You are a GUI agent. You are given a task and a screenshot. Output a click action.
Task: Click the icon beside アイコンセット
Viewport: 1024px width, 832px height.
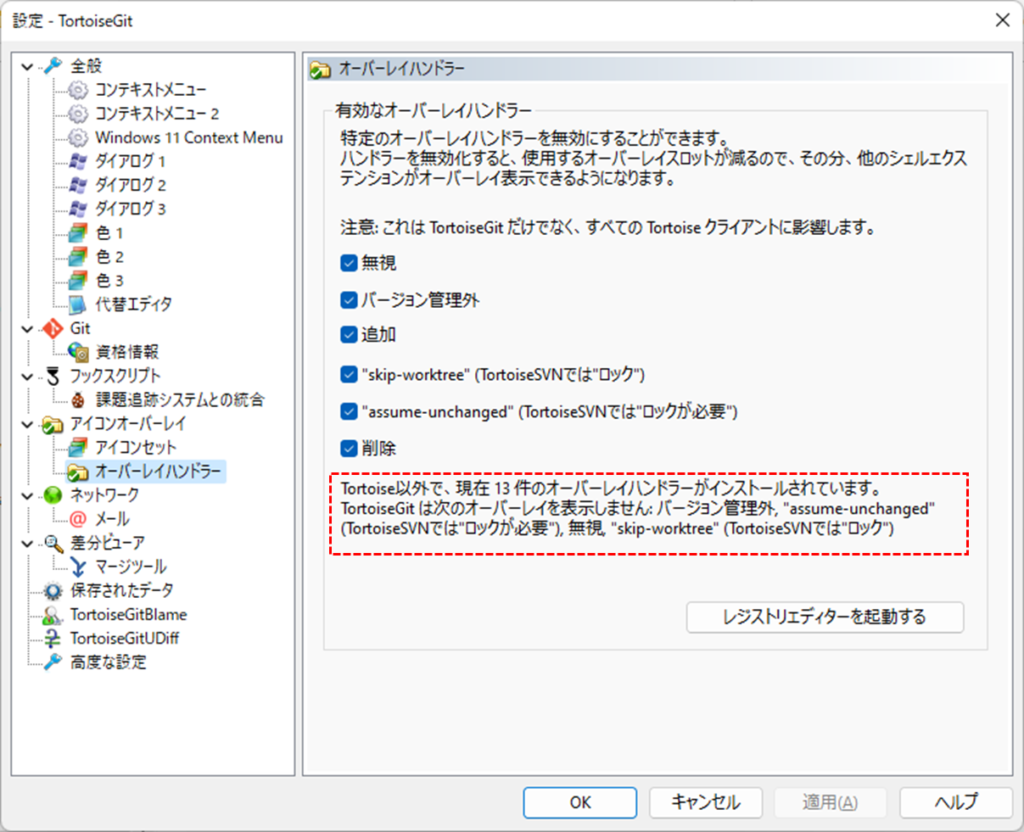[x=78, y=447]
